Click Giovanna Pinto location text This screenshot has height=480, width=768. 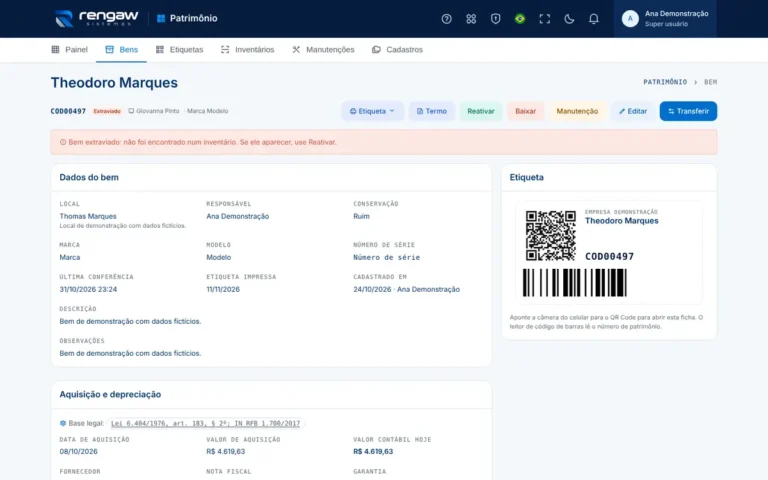point(157,111)
